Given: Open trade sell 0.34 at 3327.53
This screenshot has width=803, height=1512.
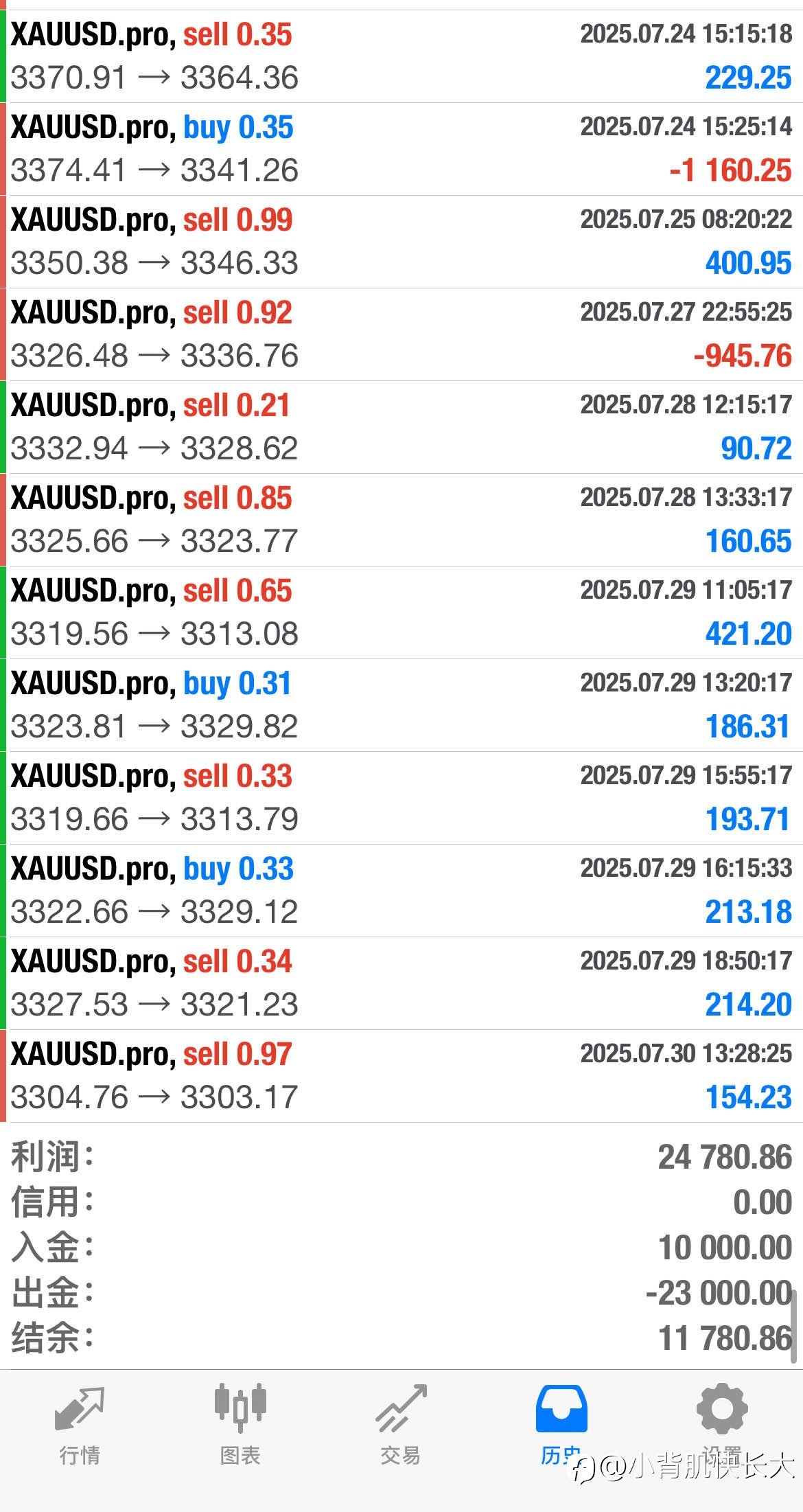Looking at the screenshot, I should tap(401, 983).
